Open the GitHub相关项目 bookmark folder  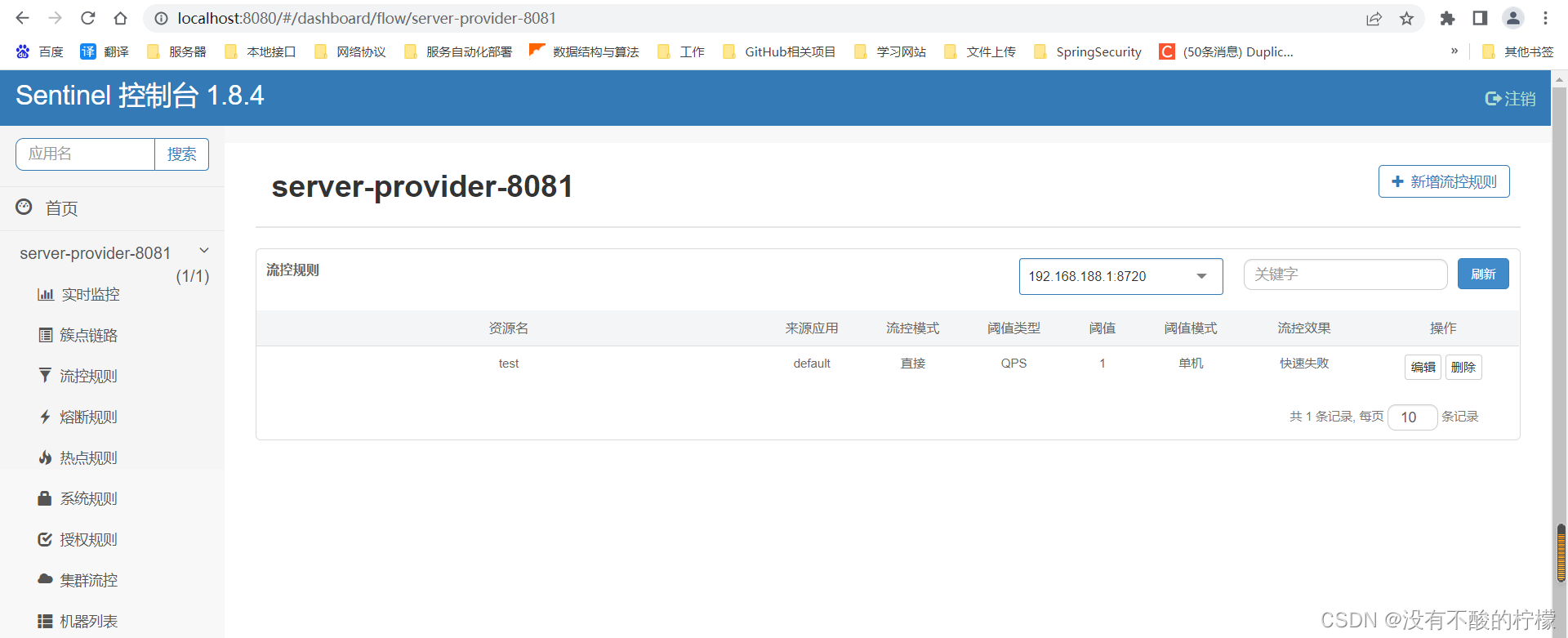coord(779,51)
